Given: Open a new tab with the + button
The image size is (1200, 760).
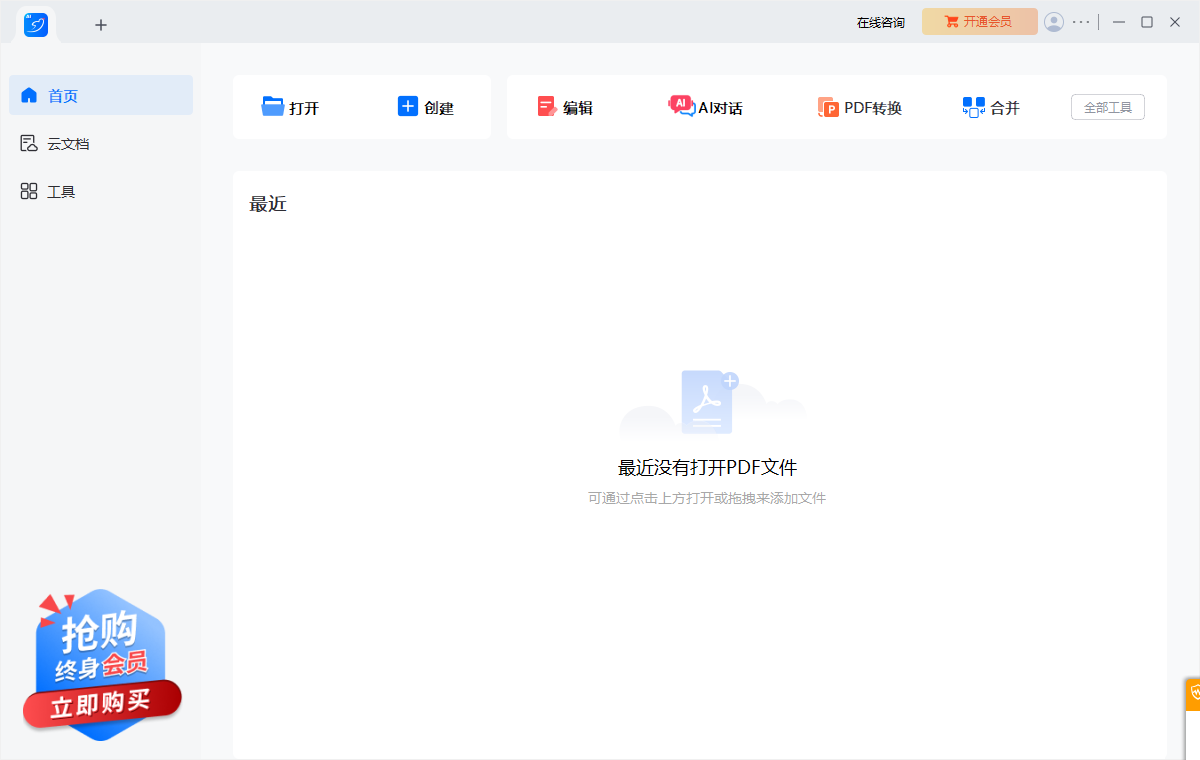Looking at the screenshot, I should 100,25.
